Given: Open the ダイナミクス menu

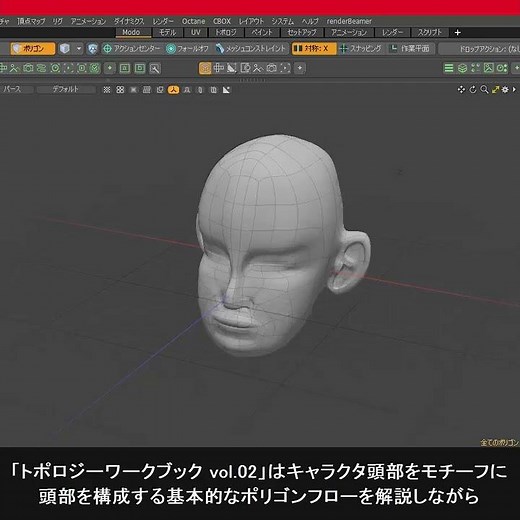Looking at the screenshot, I should pyautogui.click(x=129, y=21).
